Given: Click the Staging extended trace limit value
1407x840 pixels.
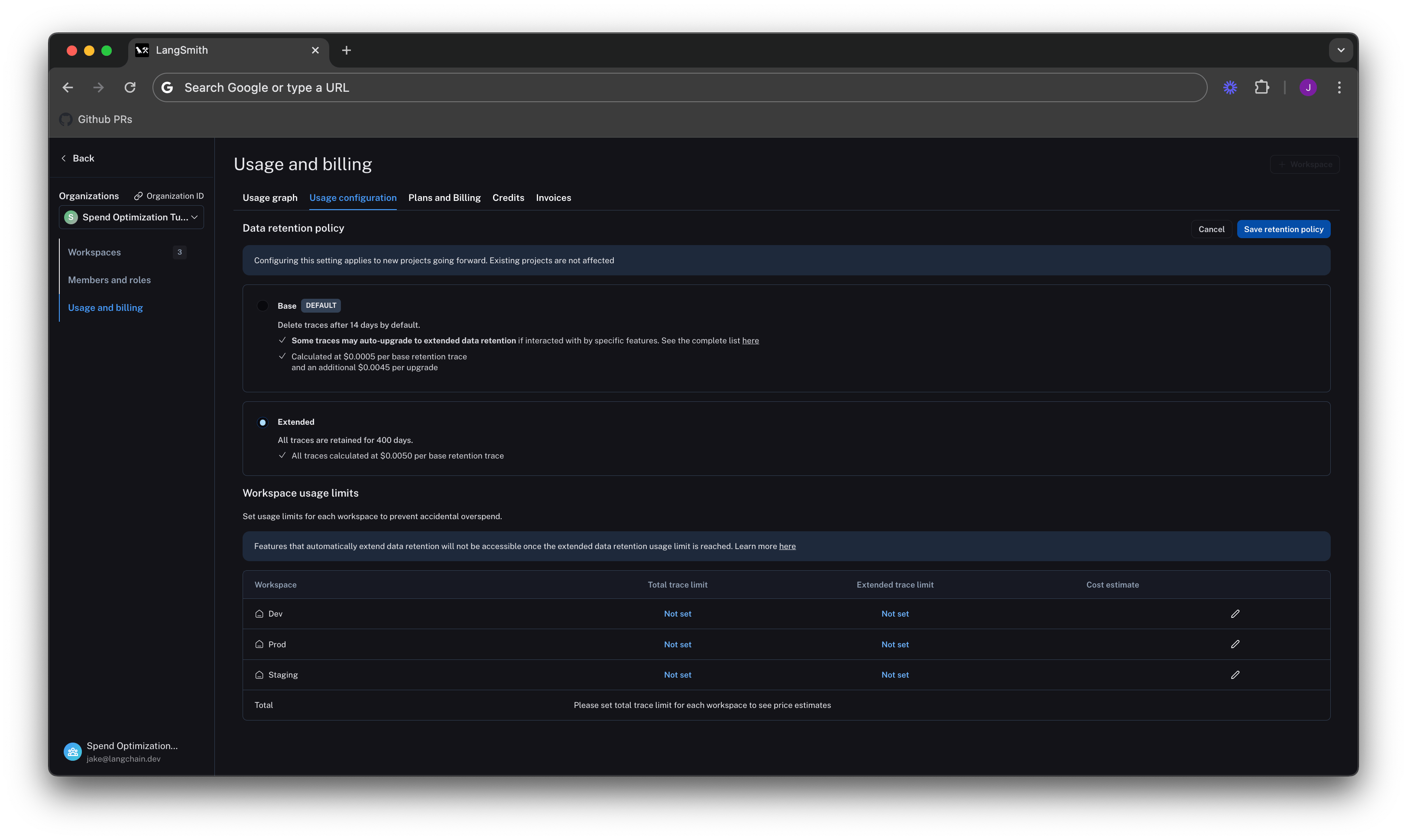Looking at the screenshot, I should [895, 675].
